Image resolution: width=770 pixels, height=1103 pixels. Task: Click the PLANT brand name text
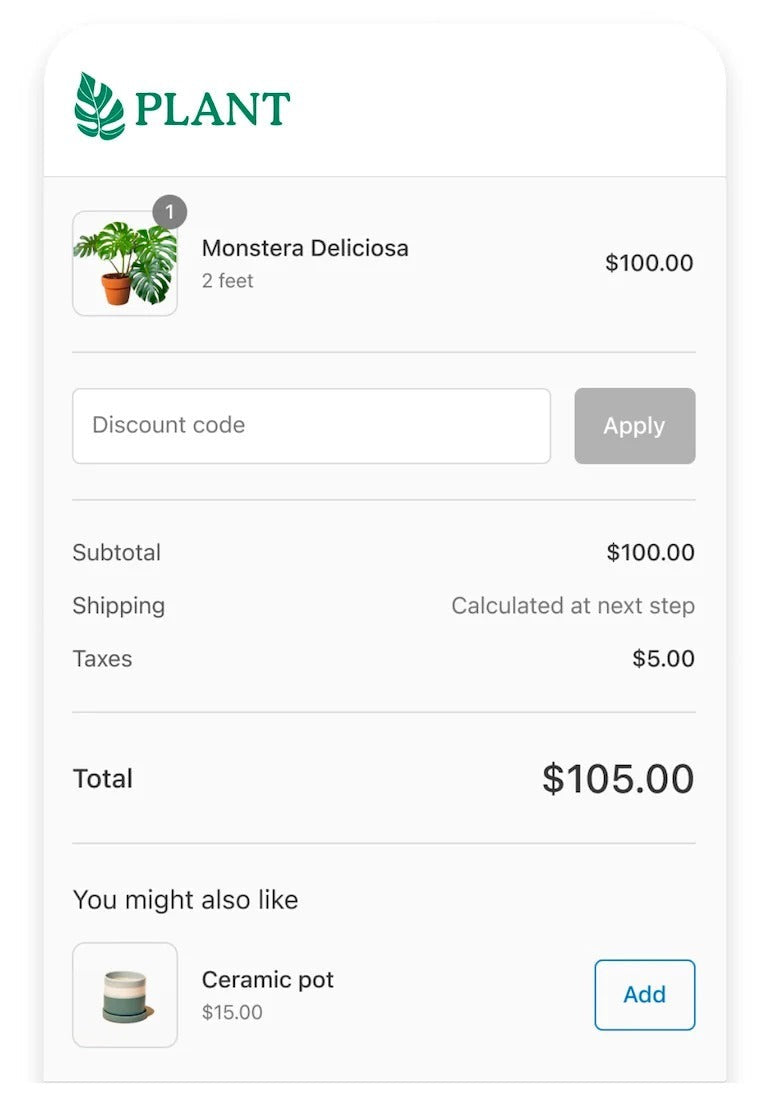click(x=212, y=108)
